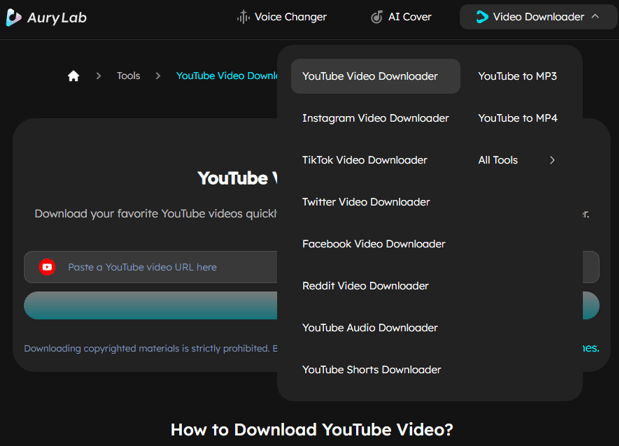Select Twitter Video Downloader
The height and width of the screenshot is (446, 619).
(x=366, y=202)
